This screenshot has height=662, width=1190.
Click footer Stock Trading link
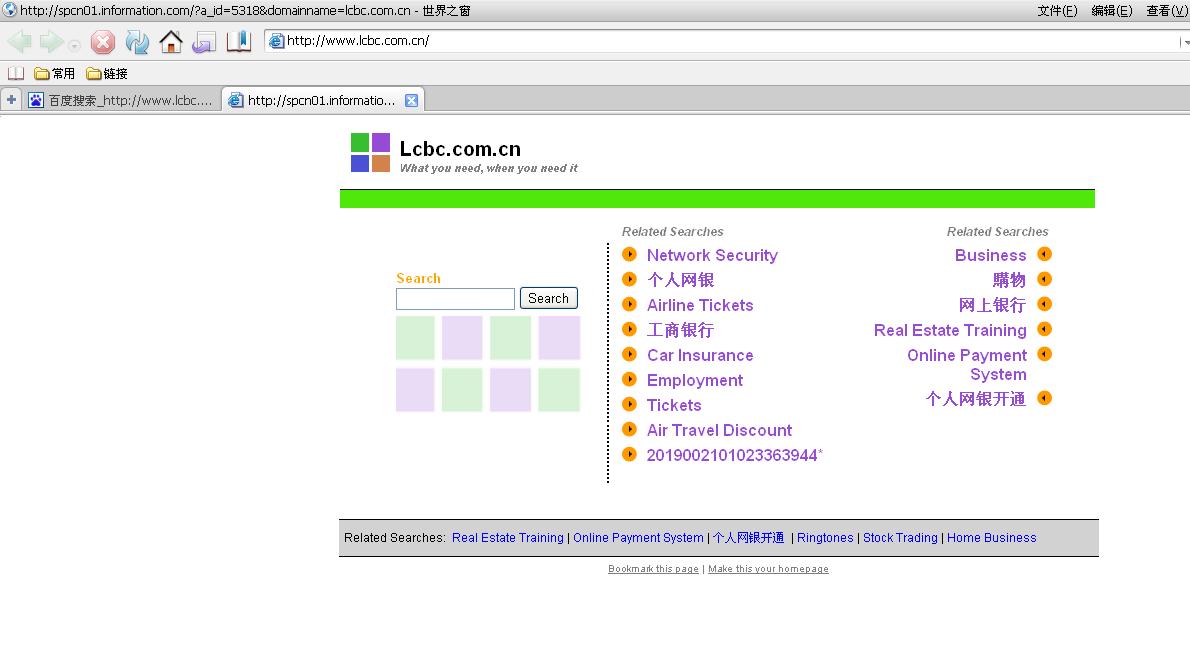900,537
